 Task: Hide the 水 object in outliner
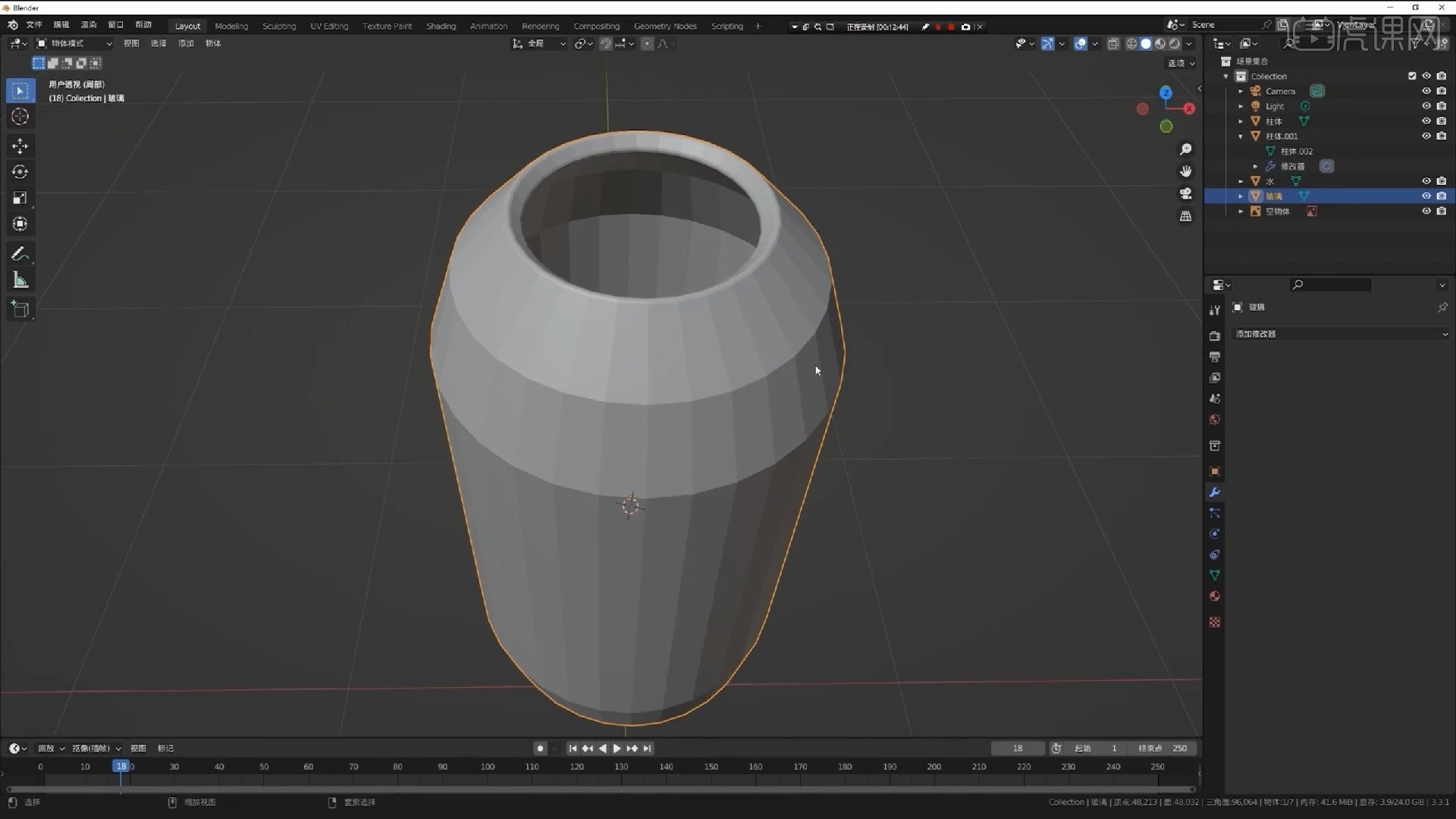(x=1426, y=181)
